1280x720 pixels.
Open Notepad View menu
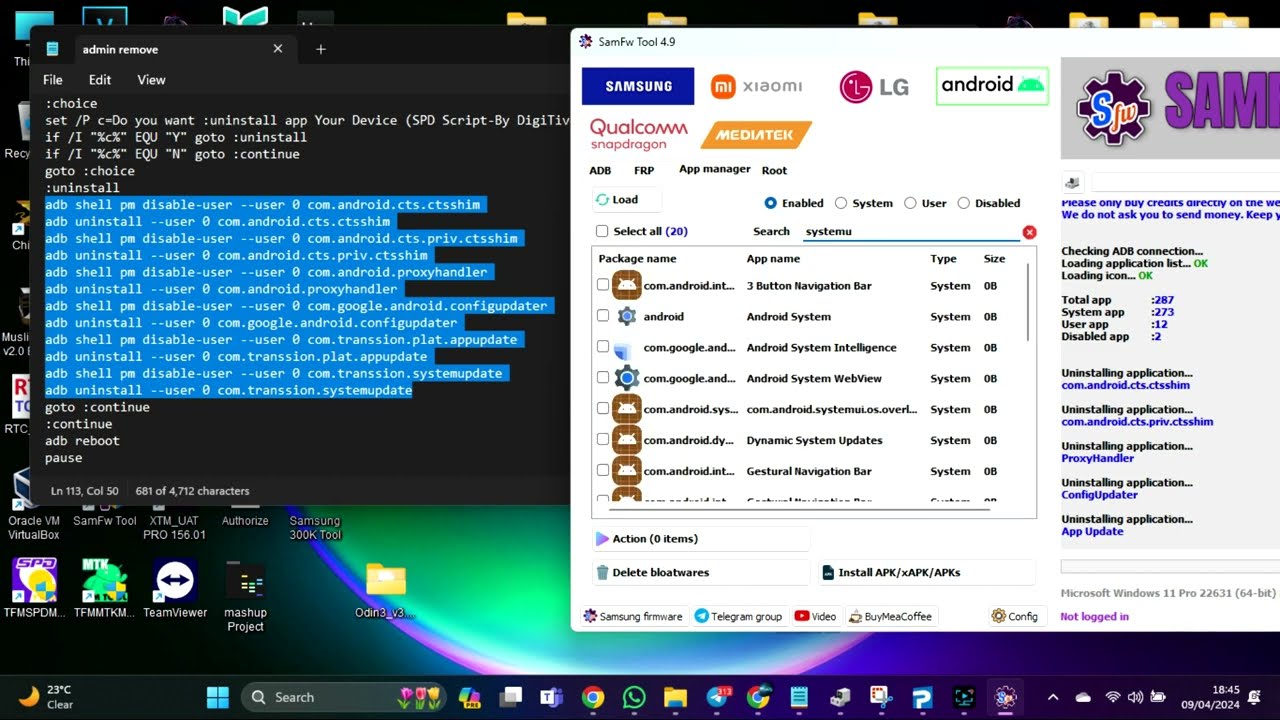151,80
